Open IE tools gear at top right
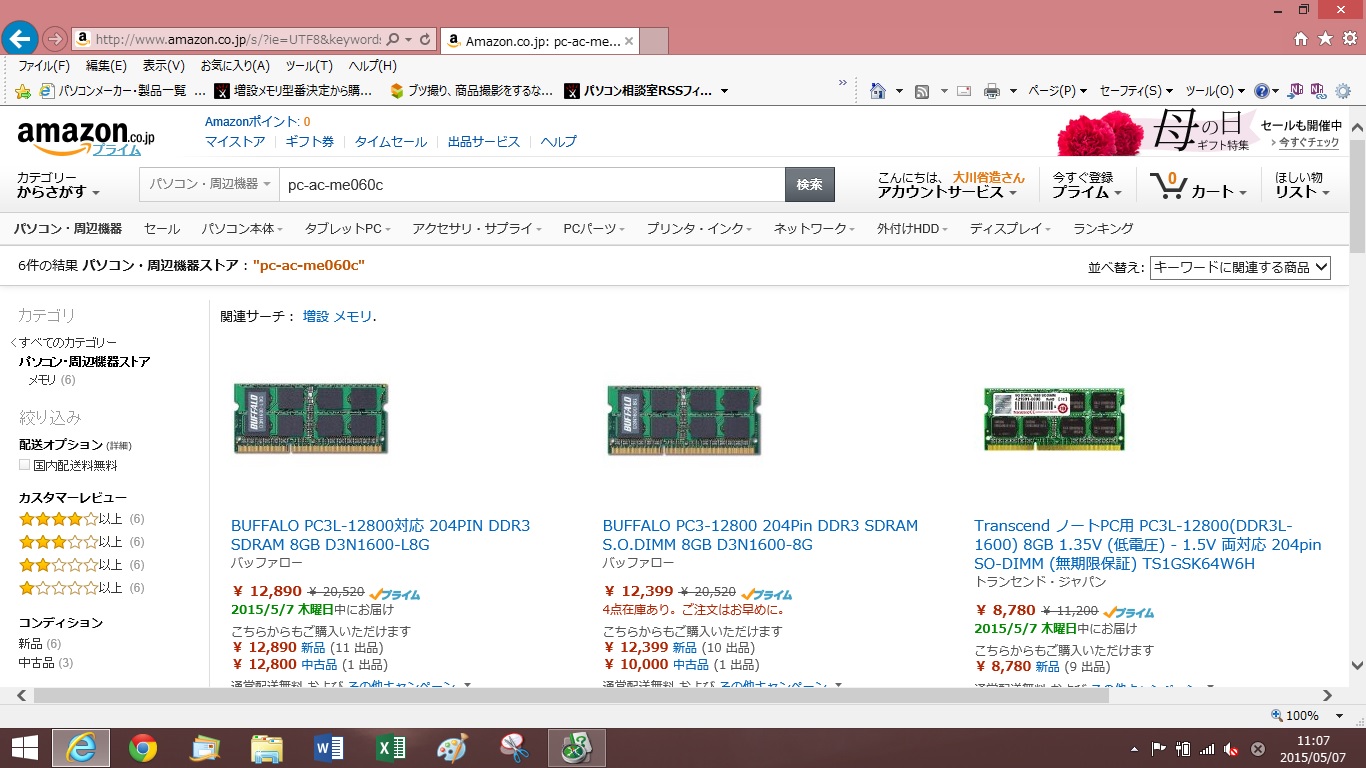The image size is (1366, 768). tap(1349, 39)
